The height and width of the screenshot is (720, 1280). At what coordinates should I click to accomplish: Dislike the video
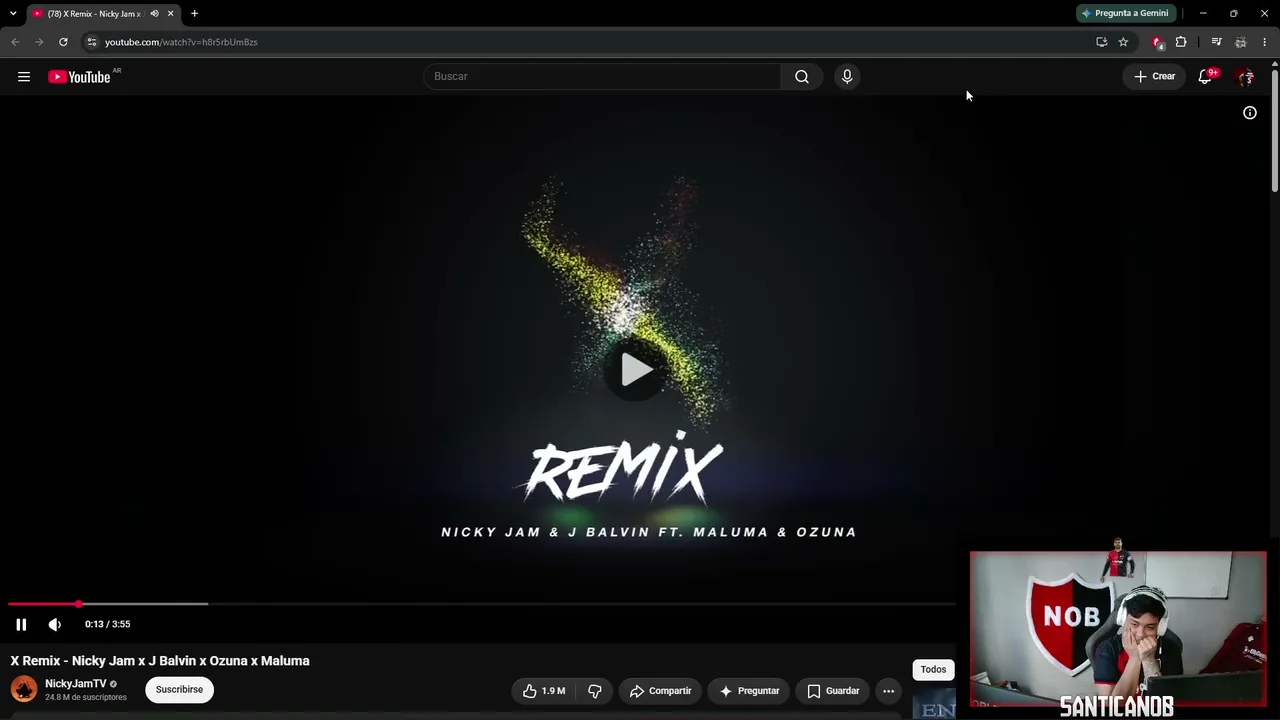tap(595, 691)
